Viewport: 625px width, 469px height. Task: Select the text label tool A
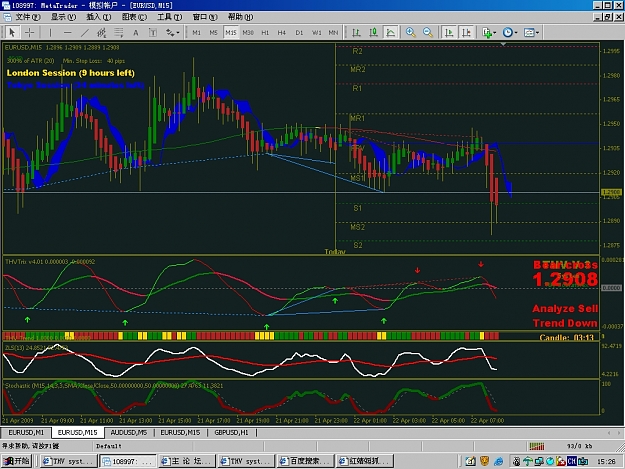[136, 32]
